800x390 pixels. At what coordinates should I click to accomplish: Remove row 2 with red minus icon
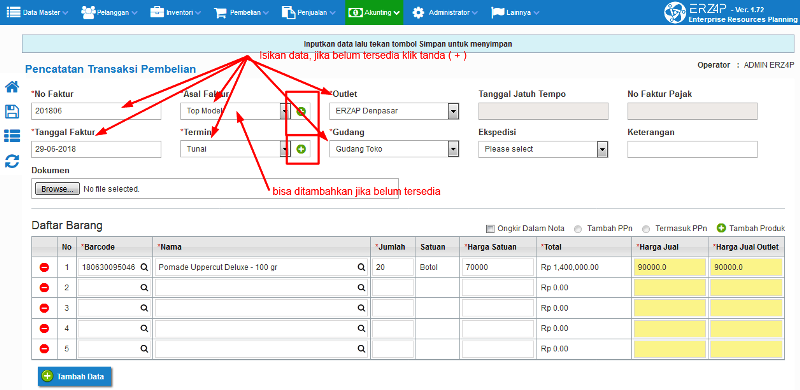click(x=44, y=287)
